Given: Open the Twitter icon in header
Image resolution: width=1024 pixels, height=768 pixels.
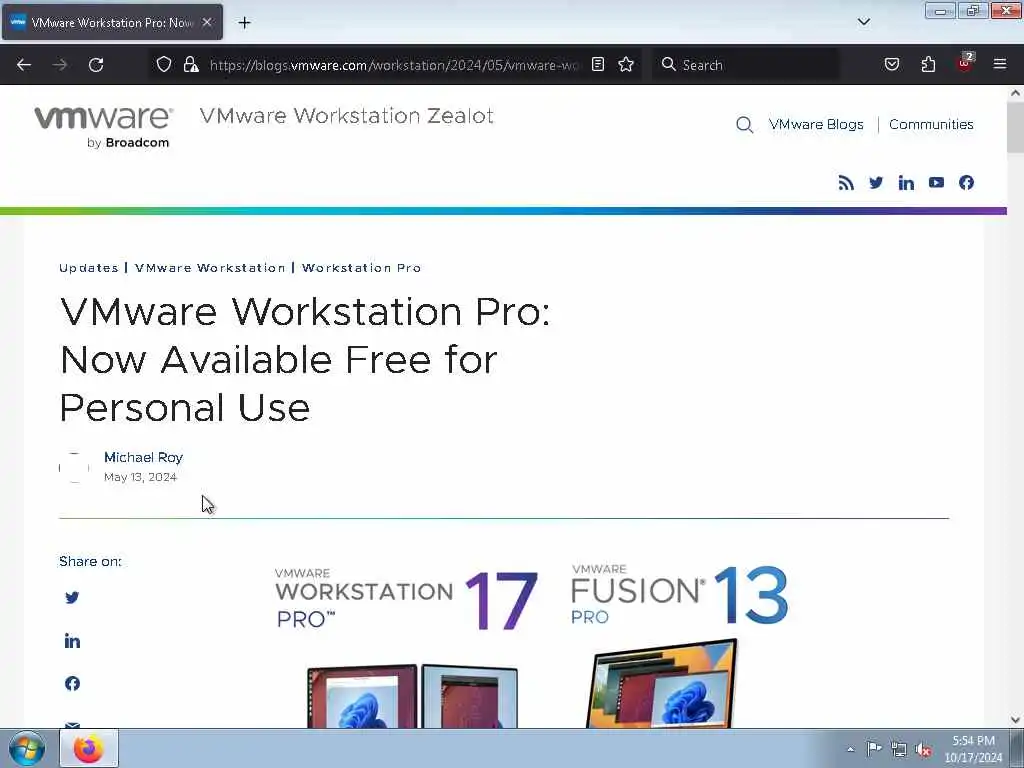Looking at the screenshot, I should [876, 183].
